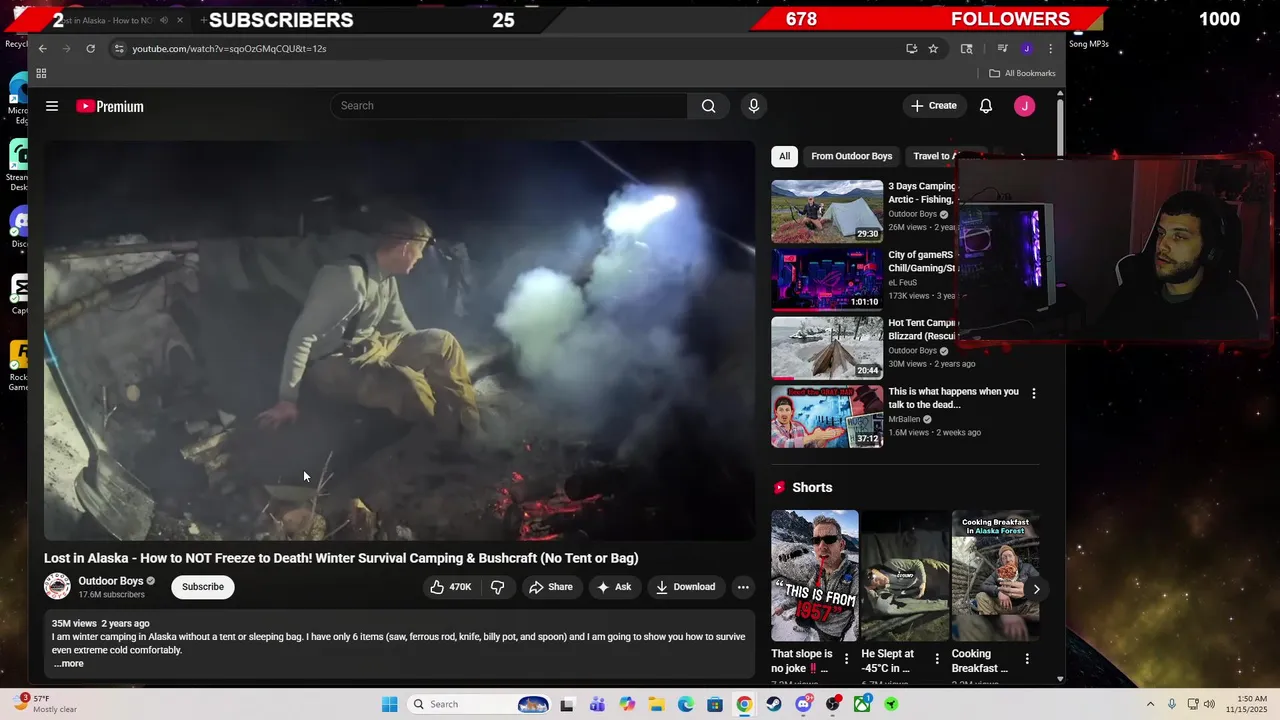The image size is (1280, 720).
Task: Open Windows Start menu
Action: pyautogui.click(x=389, y=704)
